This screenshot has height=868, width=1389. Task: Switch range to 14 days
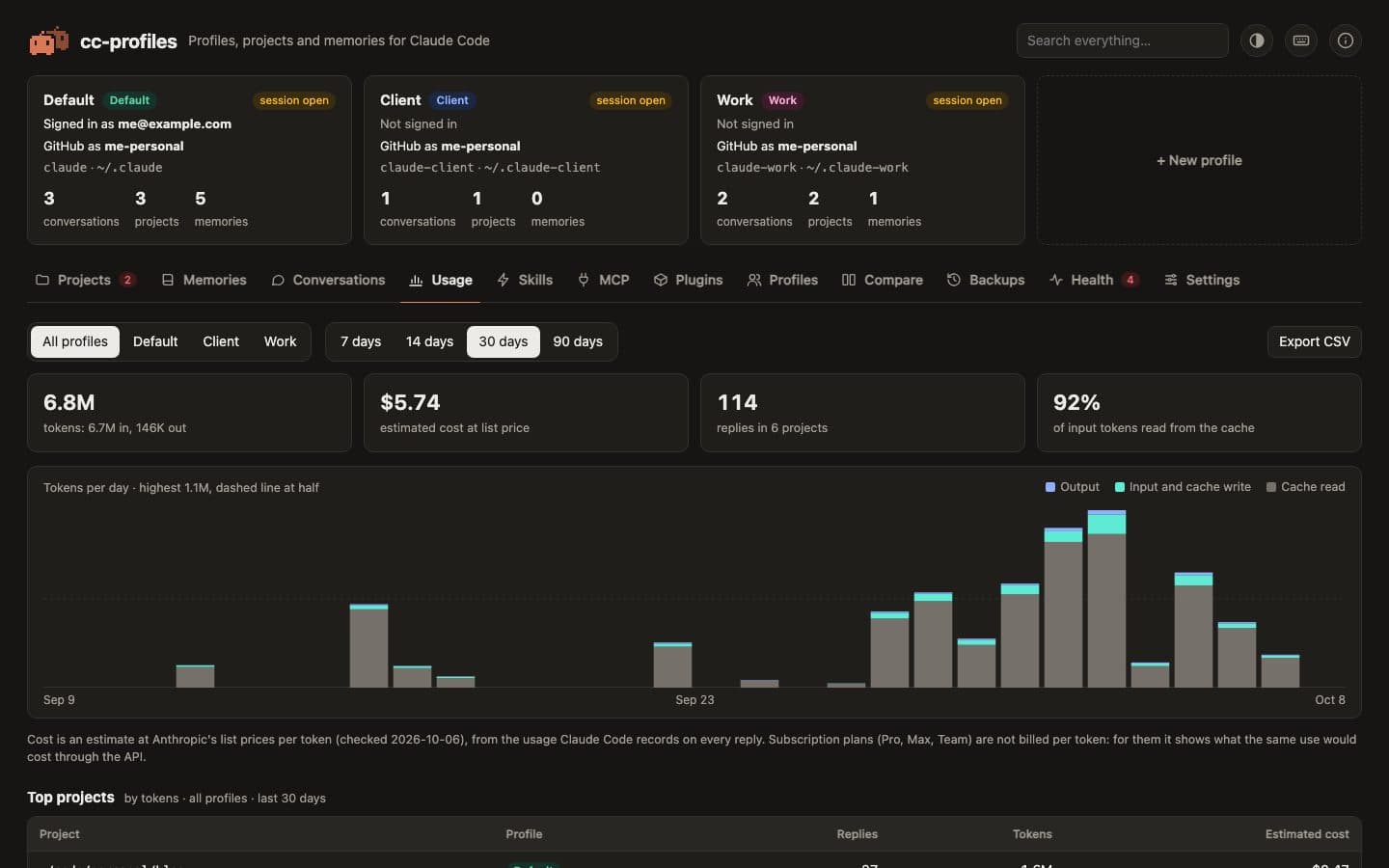429,341
